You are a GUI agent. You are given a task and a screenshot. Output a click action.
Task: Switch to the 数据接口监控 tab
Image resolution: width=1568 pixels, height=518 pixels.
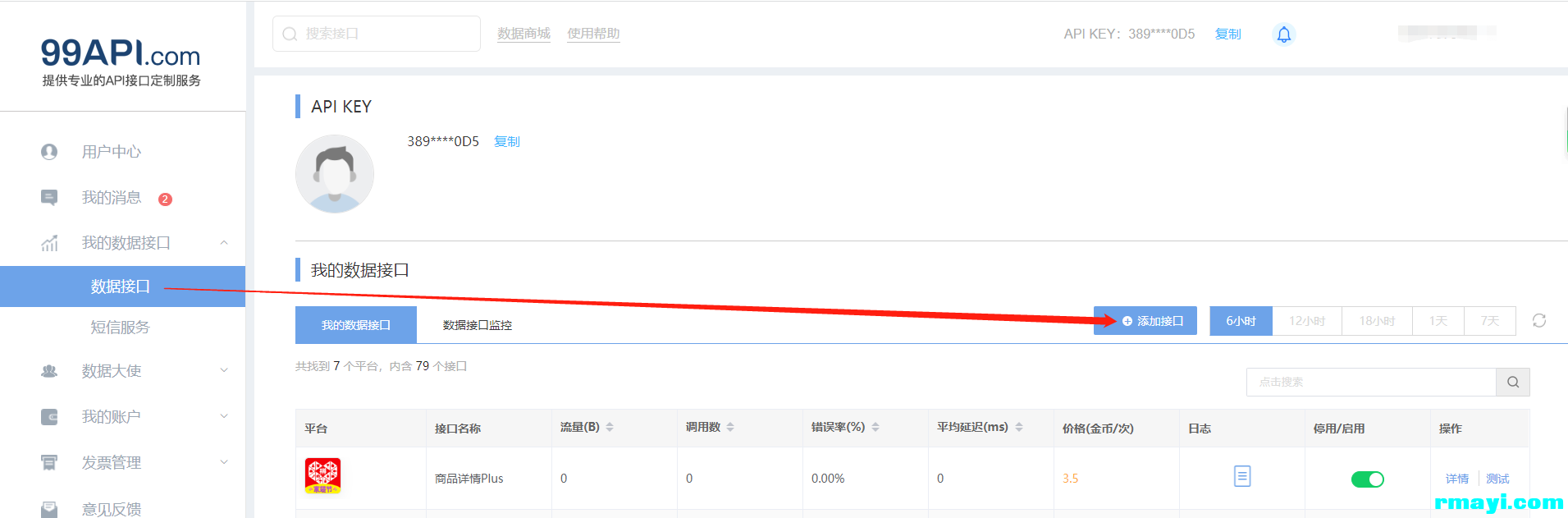click(x=478, y=325)
